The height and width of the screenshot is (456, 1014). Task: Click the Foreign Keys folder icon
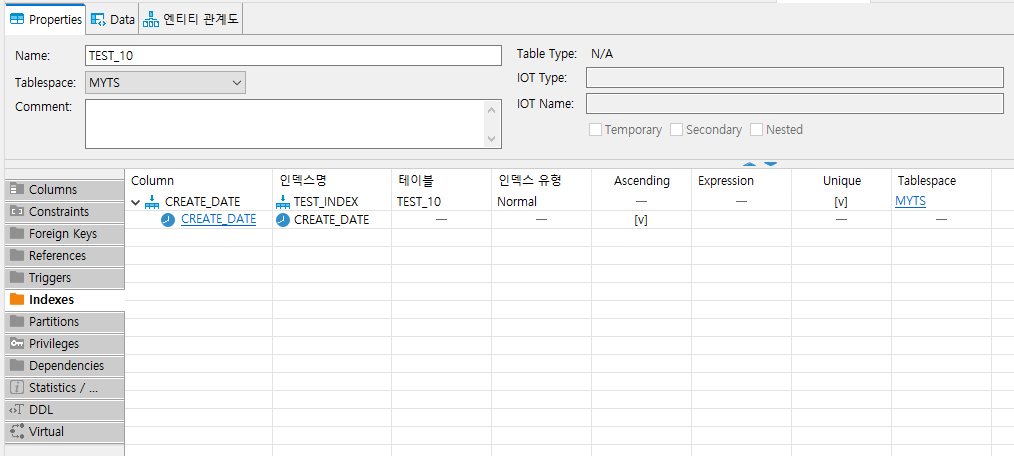pos(17,233)
